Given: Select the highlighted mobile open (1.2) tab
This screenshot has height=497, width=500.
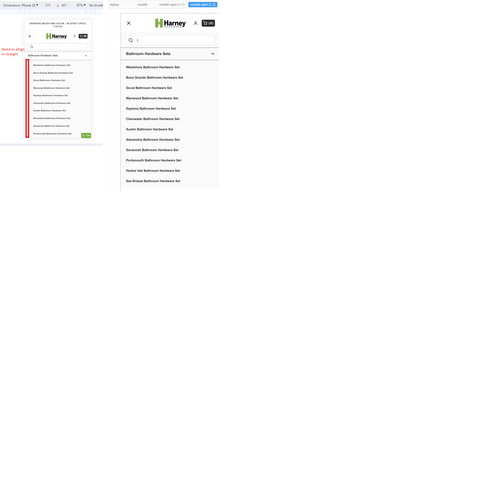Looking at the screenshot, I should (203, 5).
